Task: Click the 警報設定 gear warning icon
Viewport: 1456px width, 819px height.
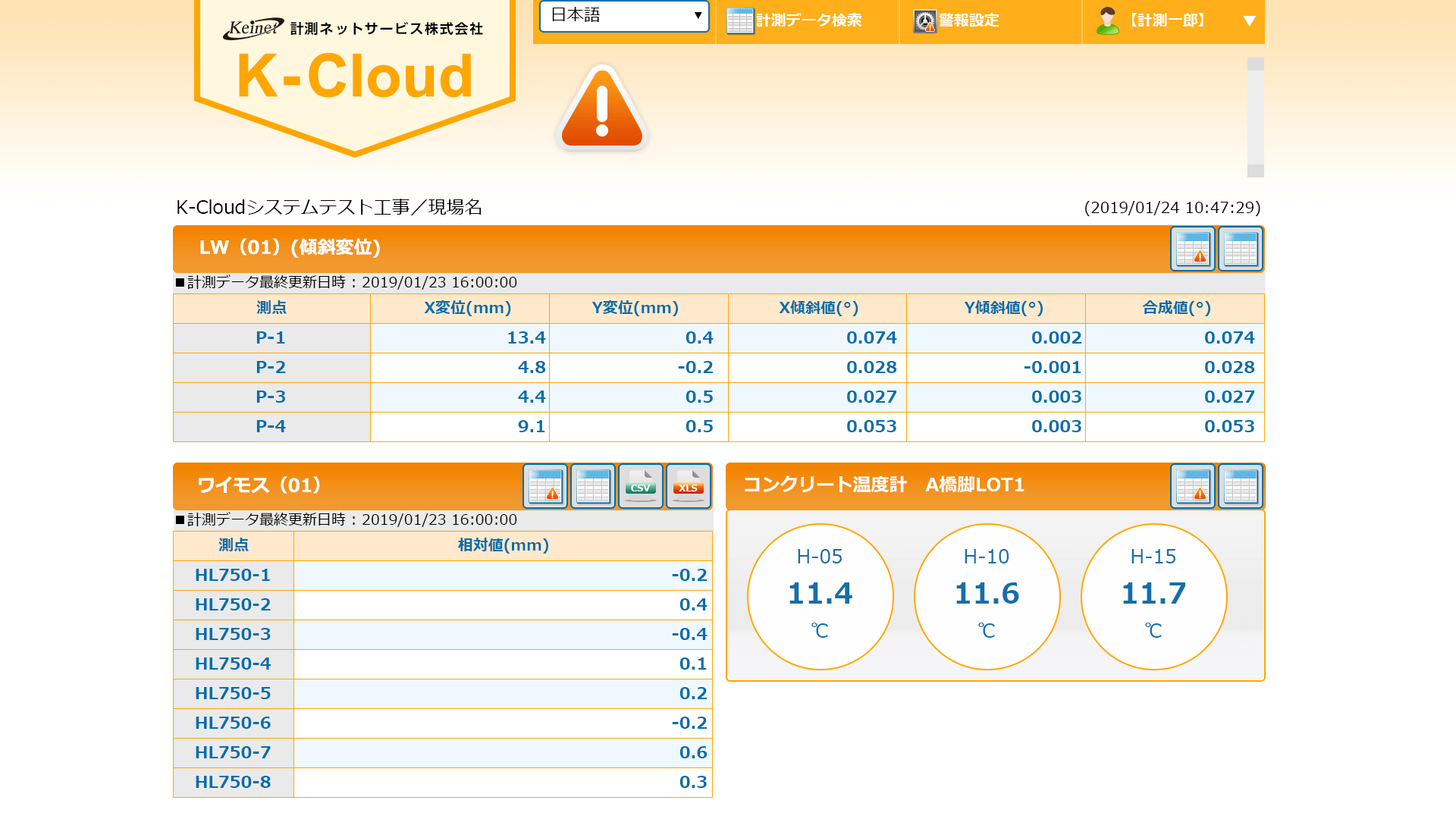Action: [x=924, y=21]
